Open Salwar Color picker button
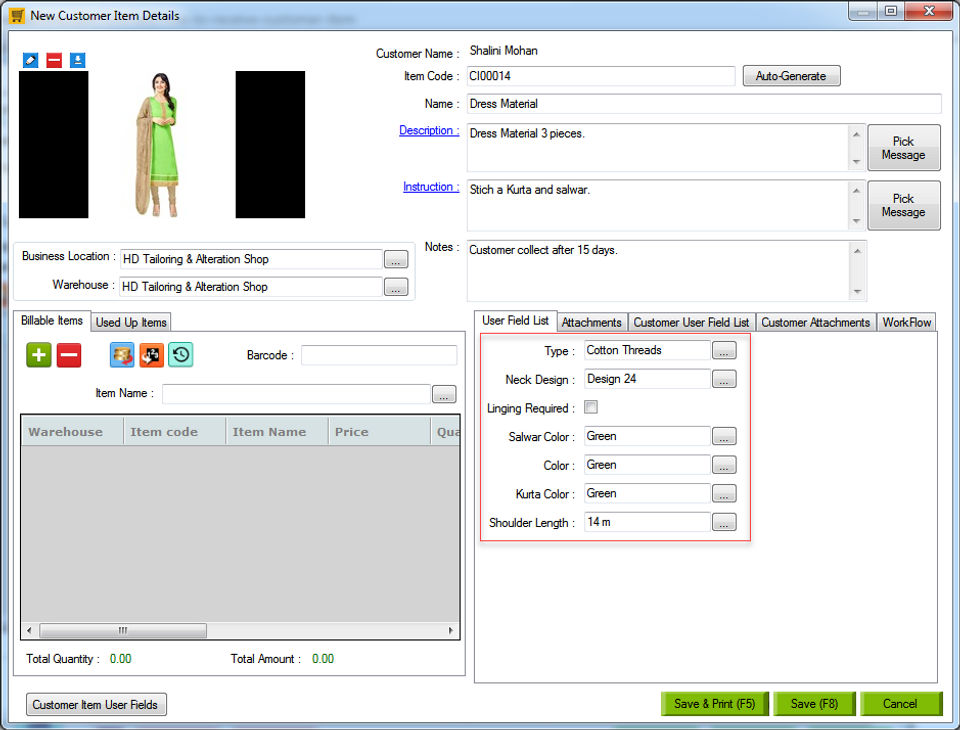This screenshot has width=960, height=730. click(724, 436)
